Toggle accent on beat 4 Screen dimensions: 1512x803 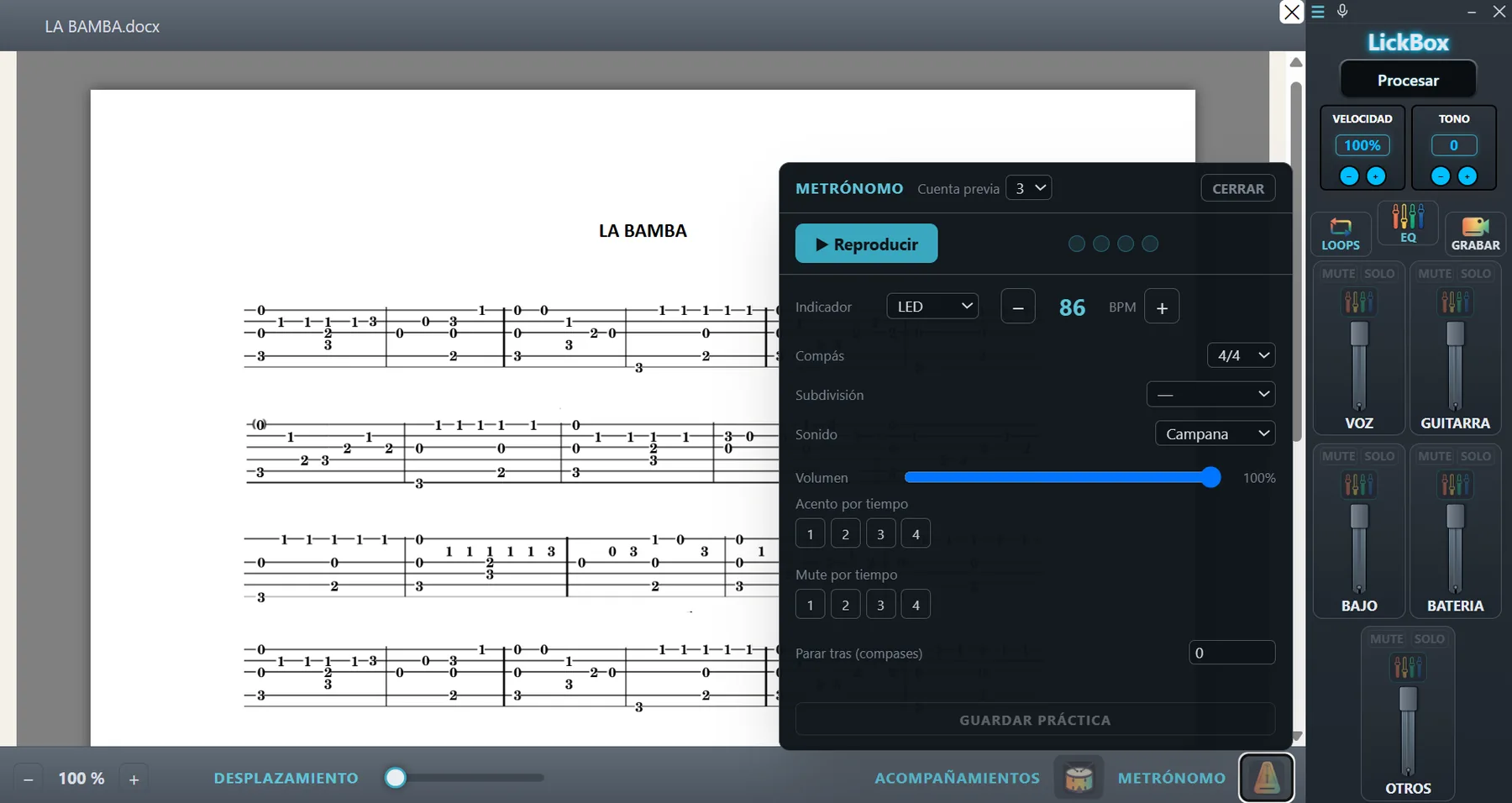click(916, 534)
